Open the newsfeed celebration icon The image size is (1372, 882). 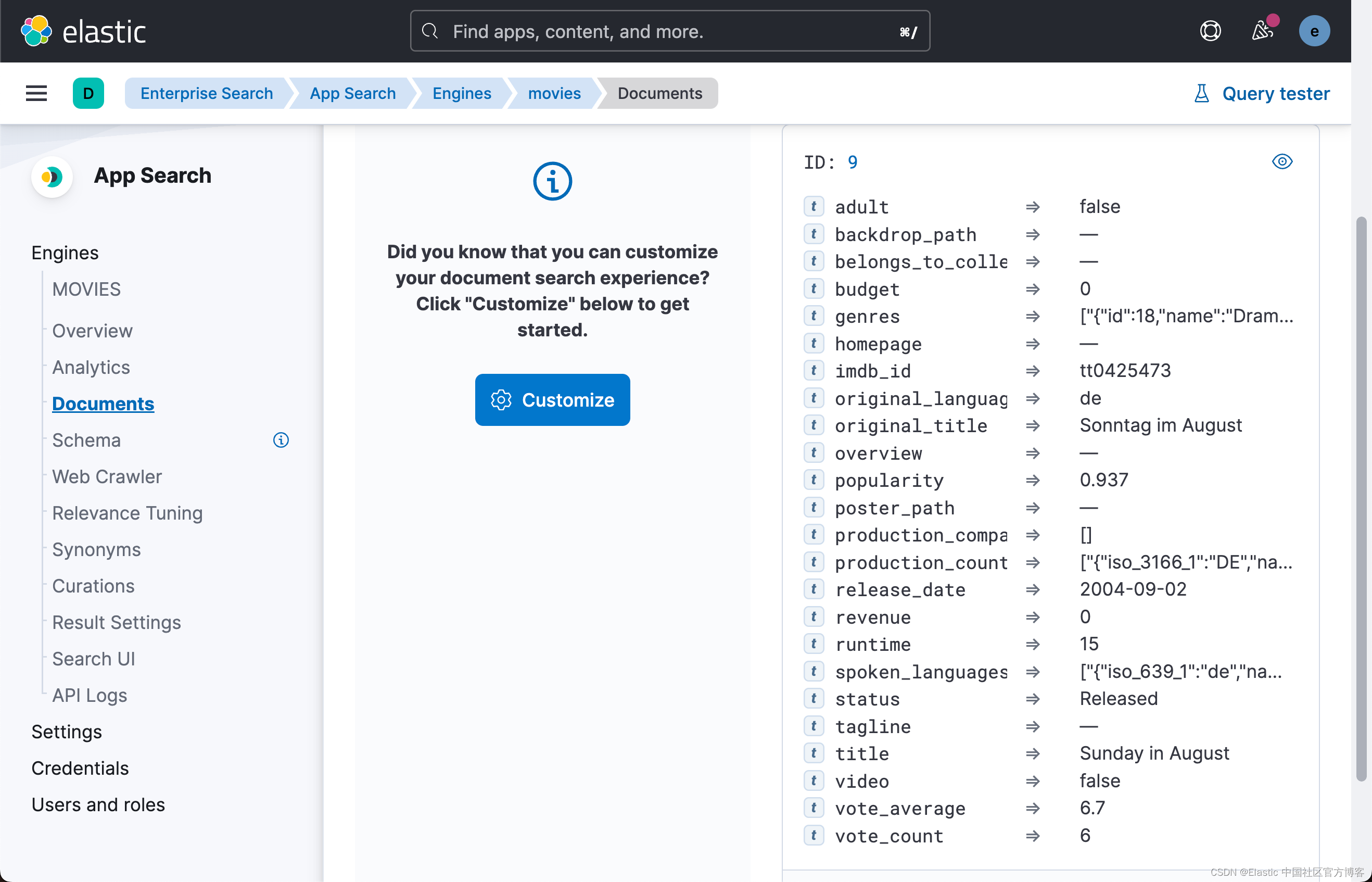click(x=1262, y=31)
